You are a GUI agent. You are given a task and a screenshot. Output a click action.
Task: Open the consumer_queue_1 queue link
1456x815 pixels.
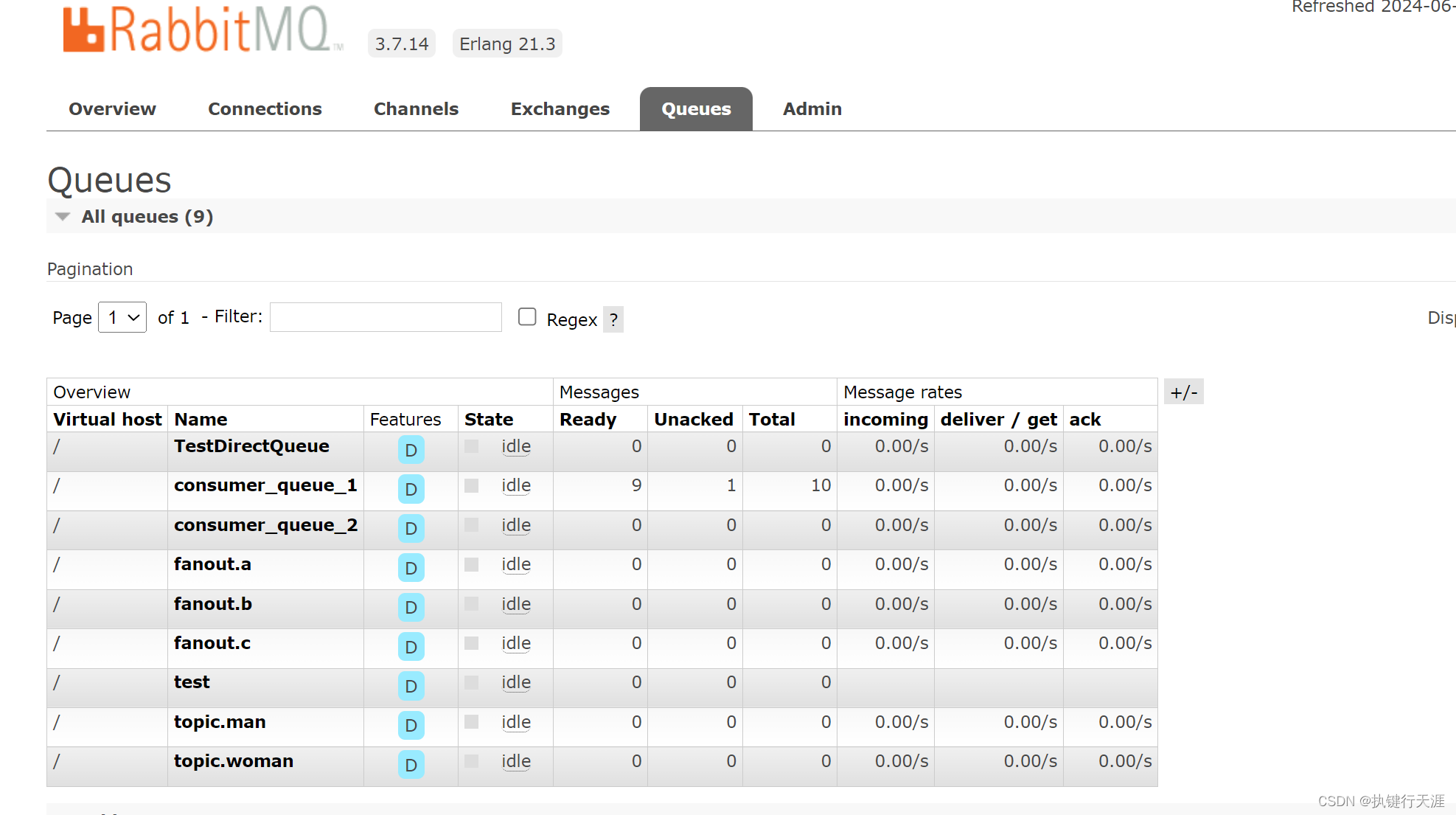tap(265, 485)
